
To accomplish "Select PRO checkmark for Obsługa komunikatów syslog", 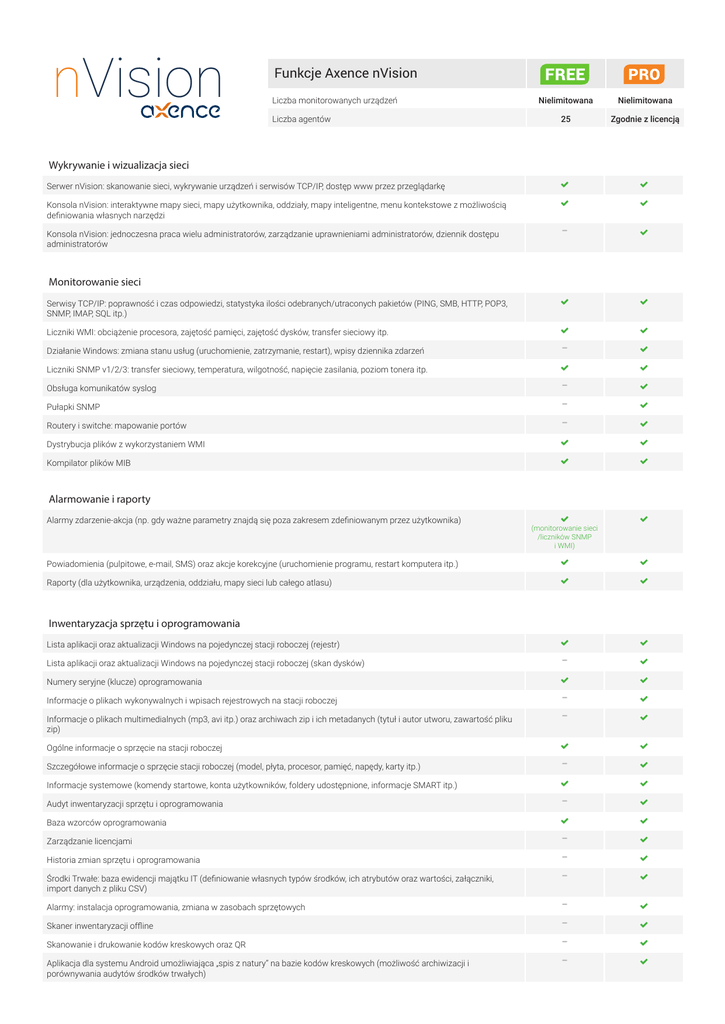I will (644, 386).
